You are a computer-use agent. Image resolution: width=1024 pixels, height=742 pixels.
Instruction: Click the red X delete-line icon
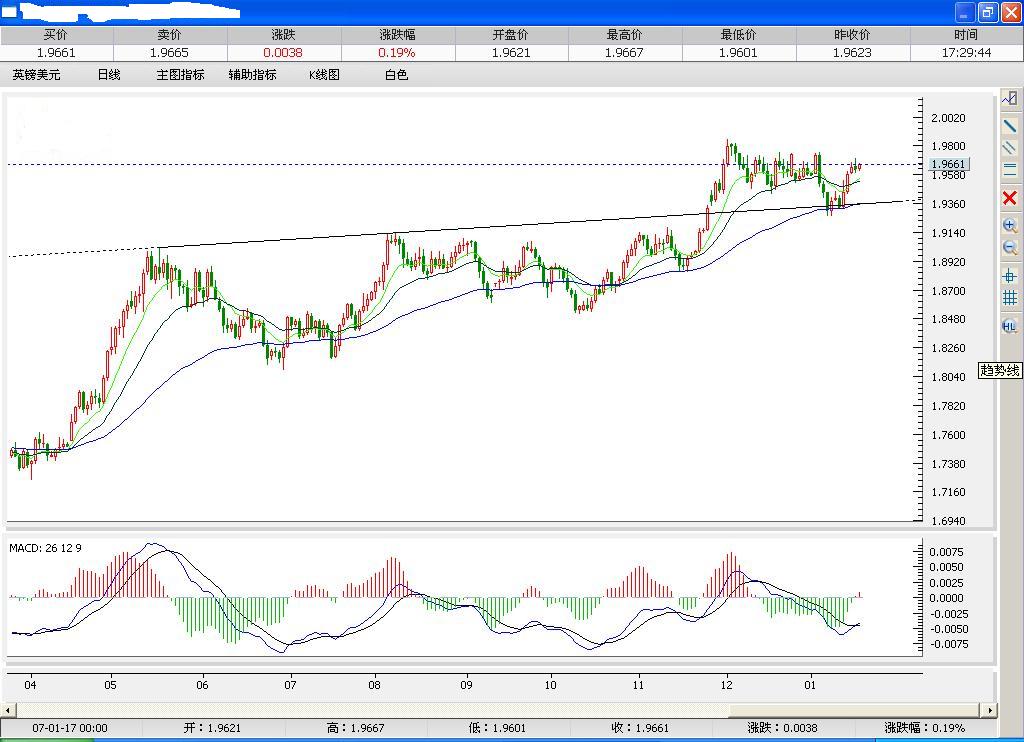pyautogui.click(x=1010, y=198)
